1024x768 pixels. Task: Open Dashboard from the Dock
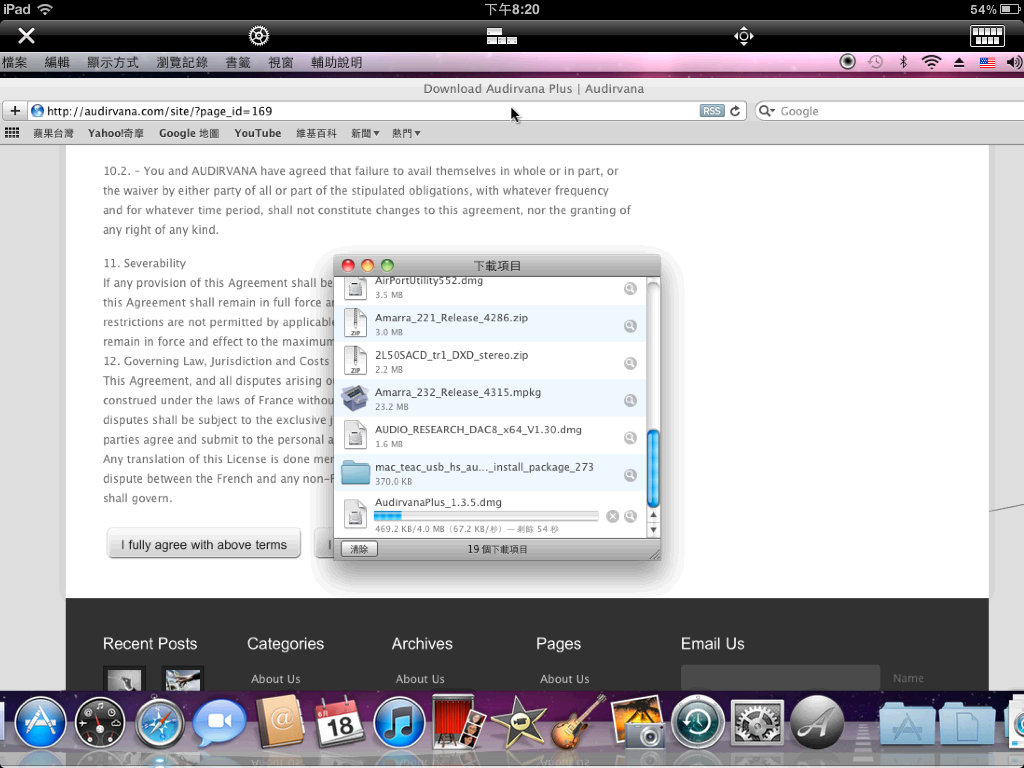pyautogui.click(x=99, y=723)
